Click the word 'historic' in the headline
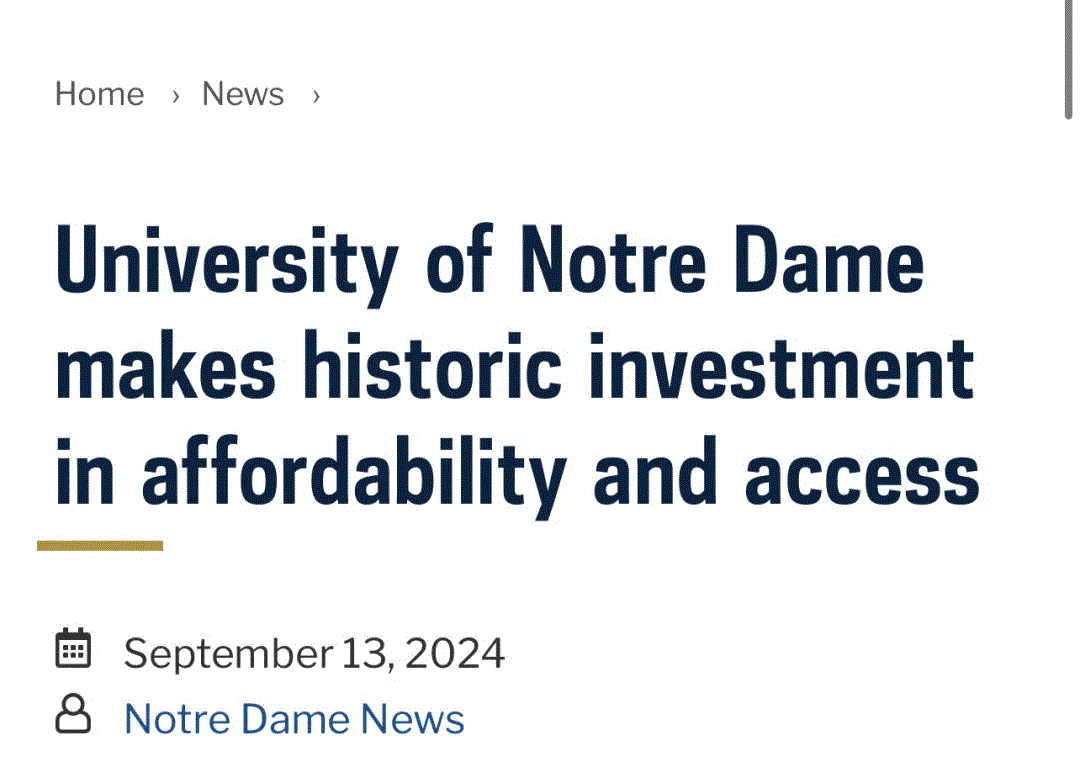Viewport: 1080px width, 780px height. pos(433,366)
